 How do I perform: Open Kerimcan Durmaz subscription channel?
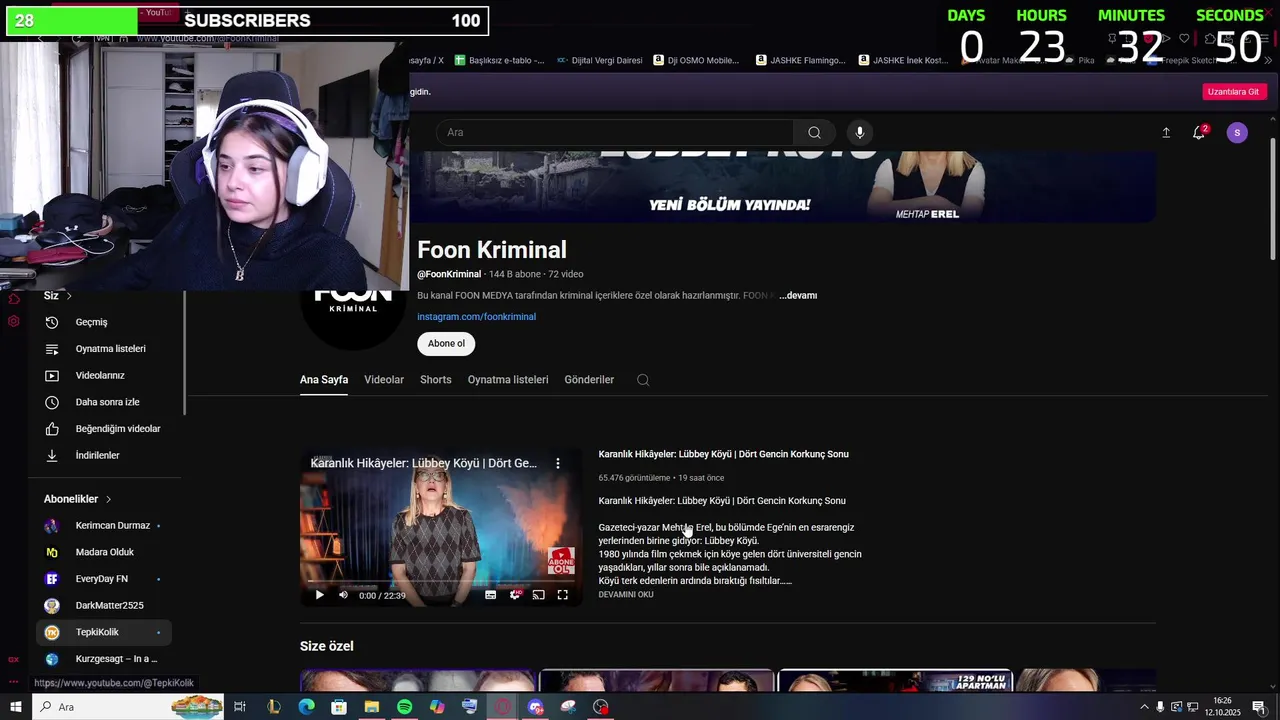pos(104,525)
